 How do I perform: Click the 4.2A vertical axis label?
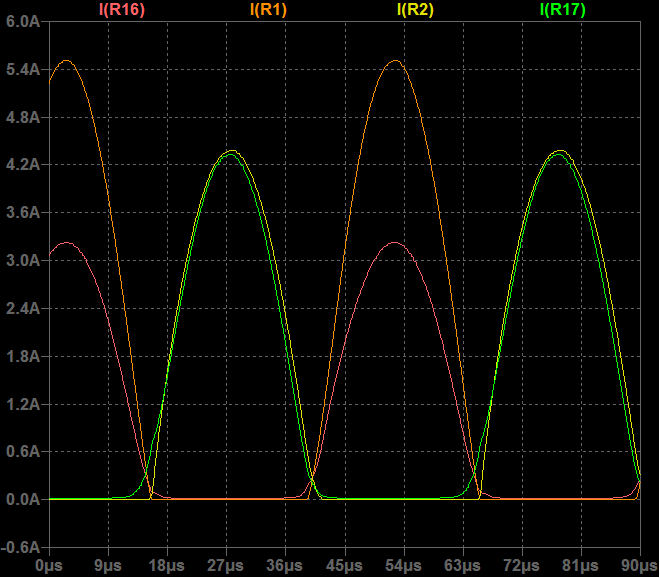[23, 165]
